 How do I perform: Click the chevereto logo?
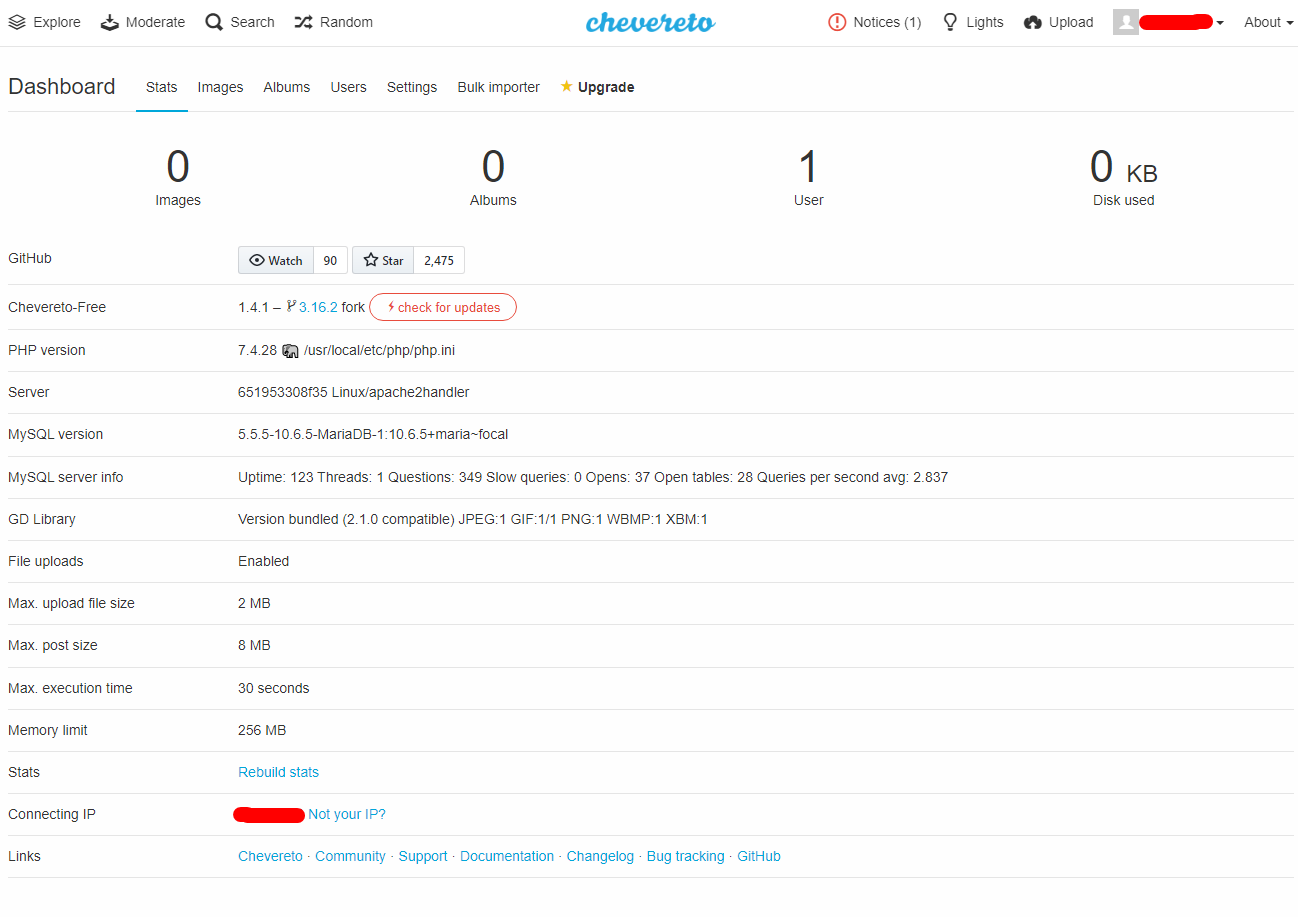tap(650, 21)
